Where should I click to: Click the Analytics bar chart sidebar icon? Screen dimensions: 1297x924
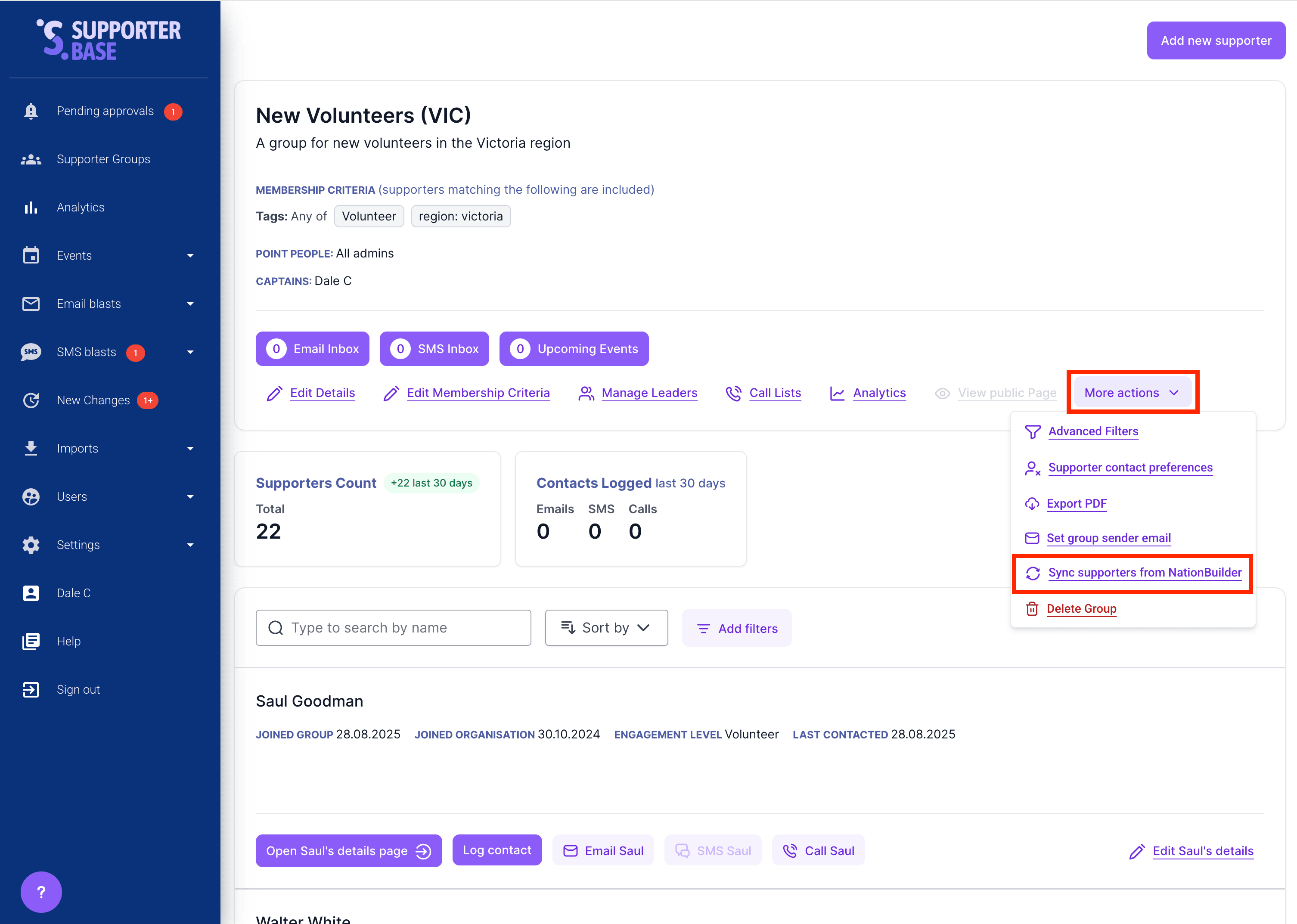point(31,208)
